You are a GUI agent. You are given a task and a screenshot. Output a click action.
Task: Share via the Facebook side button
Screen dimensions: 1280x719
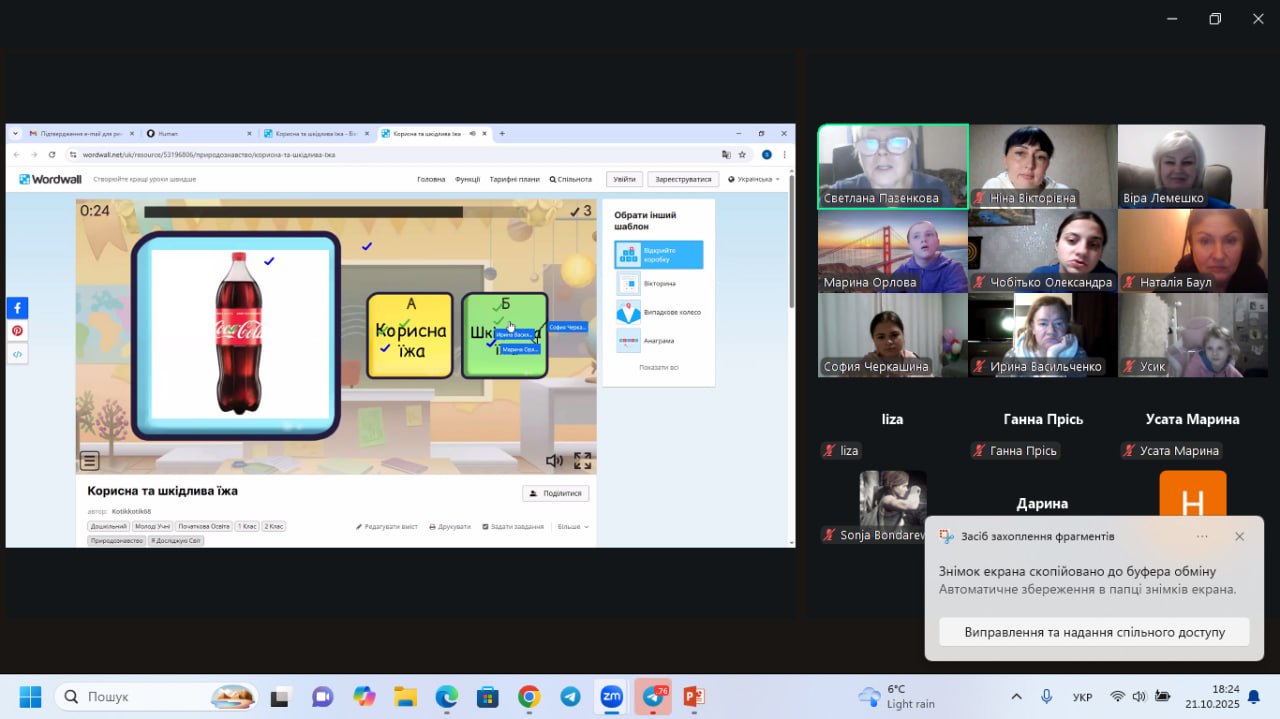click(x=18, y=308)
